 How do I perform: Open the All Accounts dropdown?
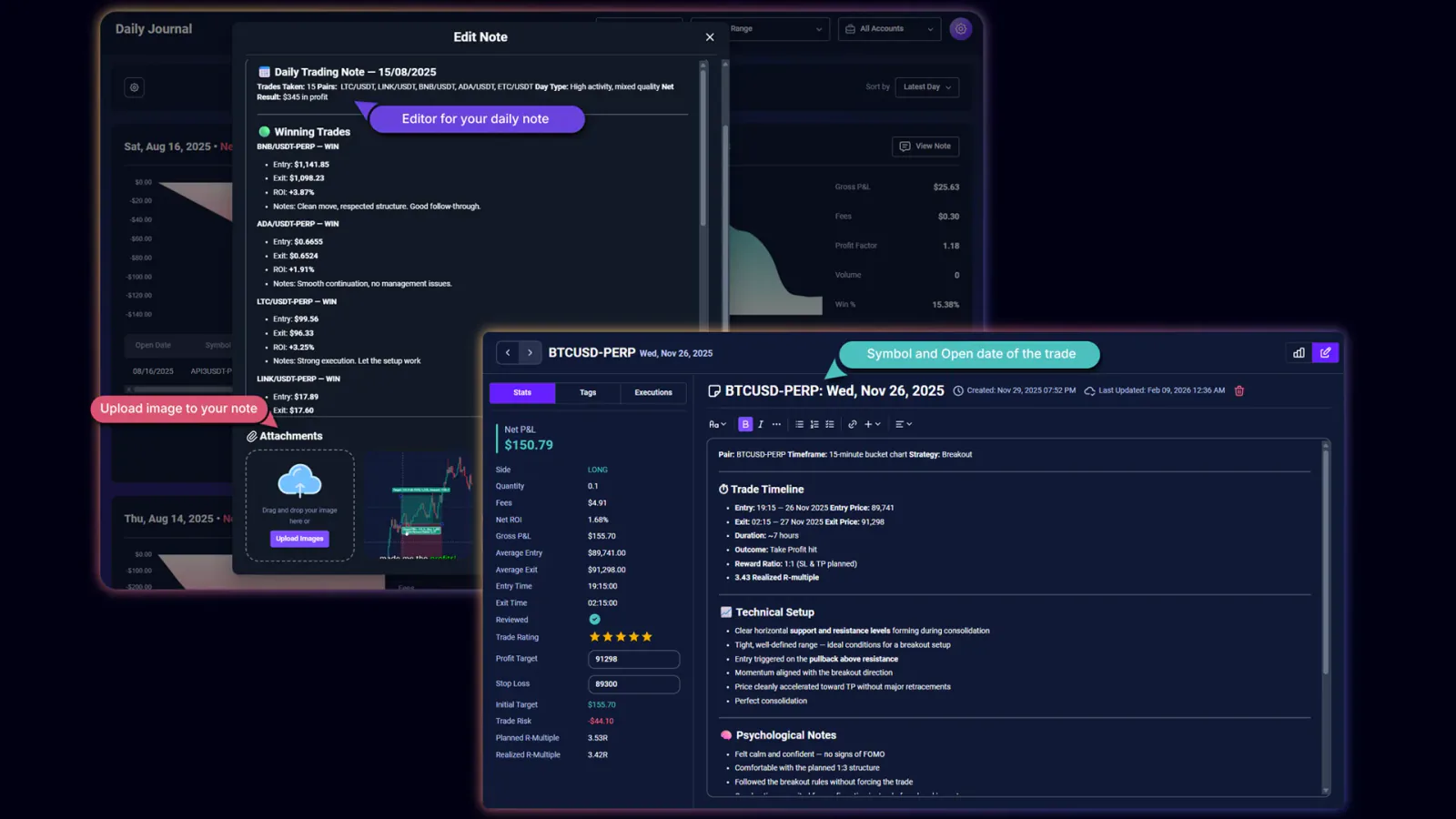(888, 28)
